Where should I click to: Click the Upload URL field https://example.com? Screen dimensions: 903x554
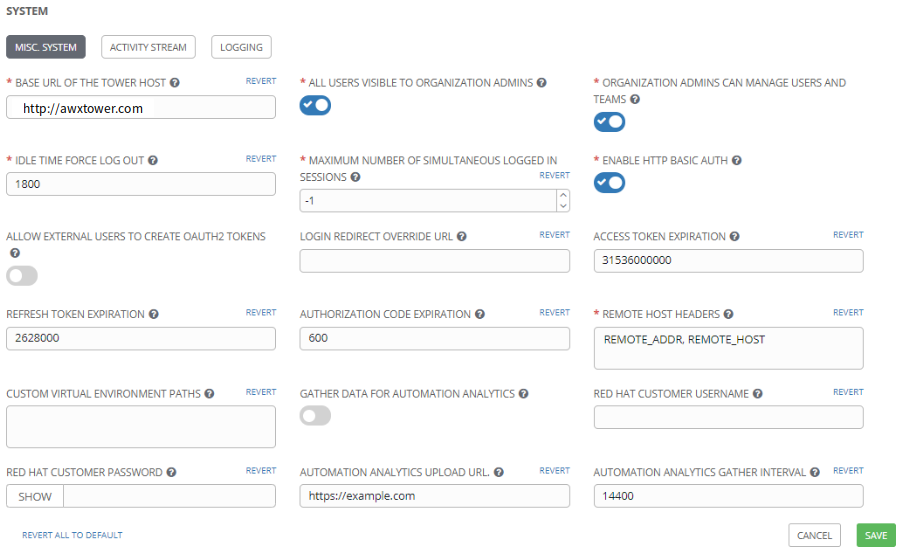tap(435, 496)
